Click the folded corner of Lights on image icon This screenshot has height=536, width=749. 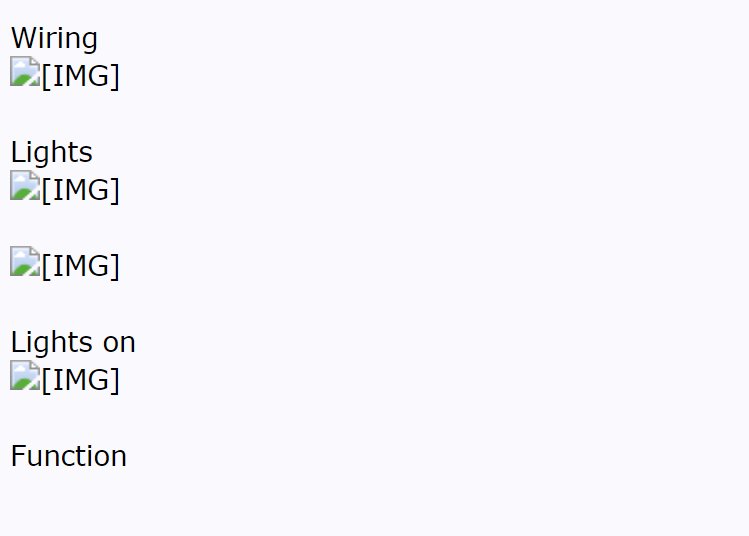(35, 365)
